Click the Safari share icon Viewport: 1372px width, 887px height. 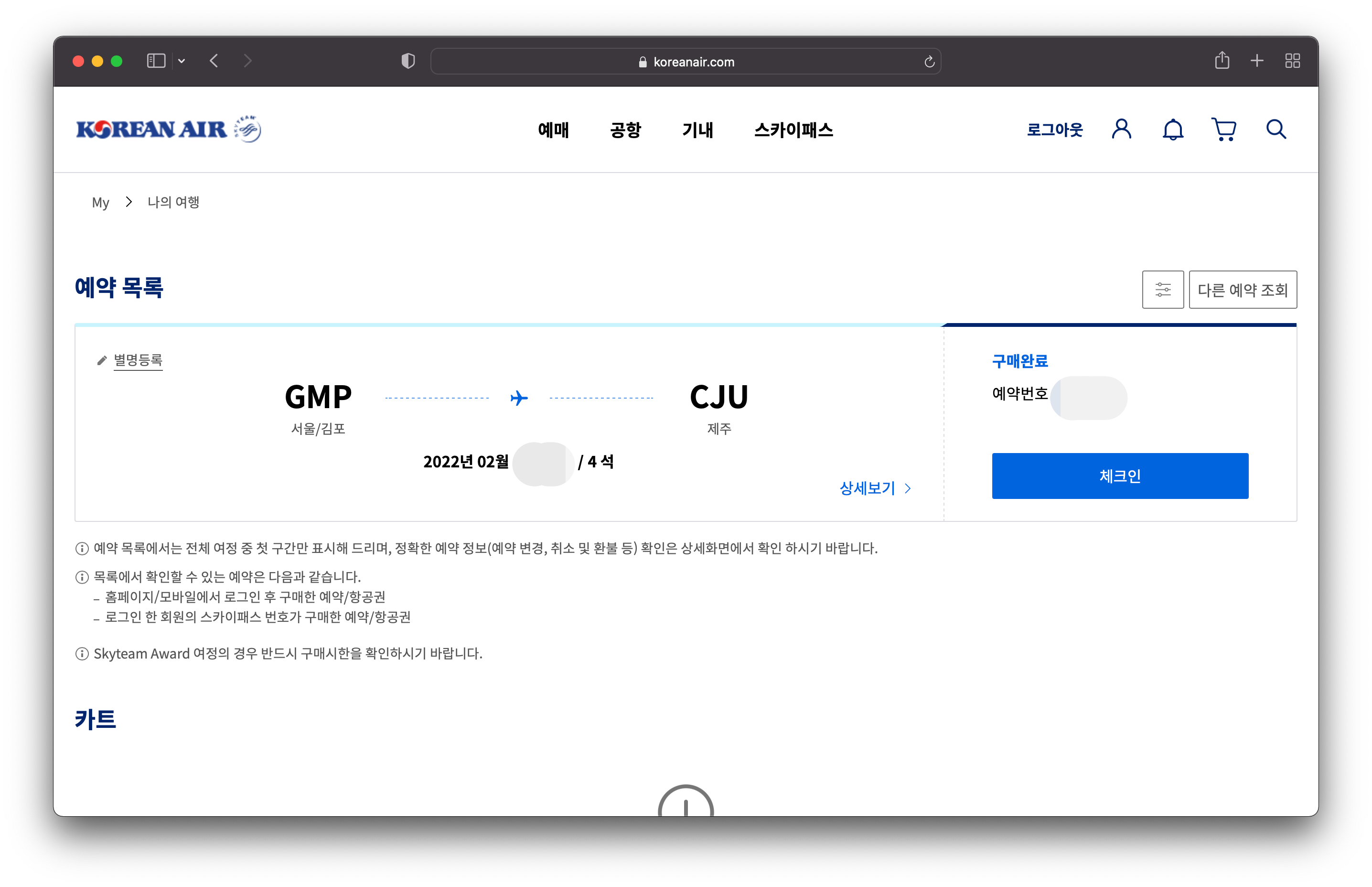(x=1222, y=61)
